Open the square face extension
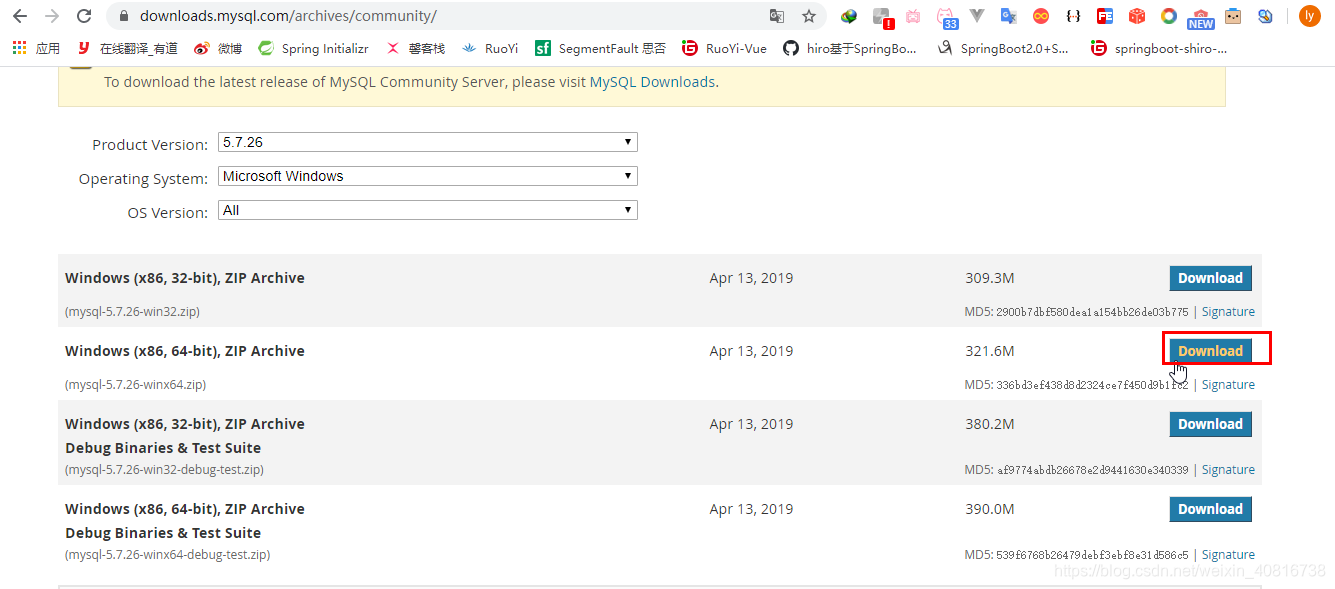This screenshot has width=1335, height=589. coord(1233,16)
